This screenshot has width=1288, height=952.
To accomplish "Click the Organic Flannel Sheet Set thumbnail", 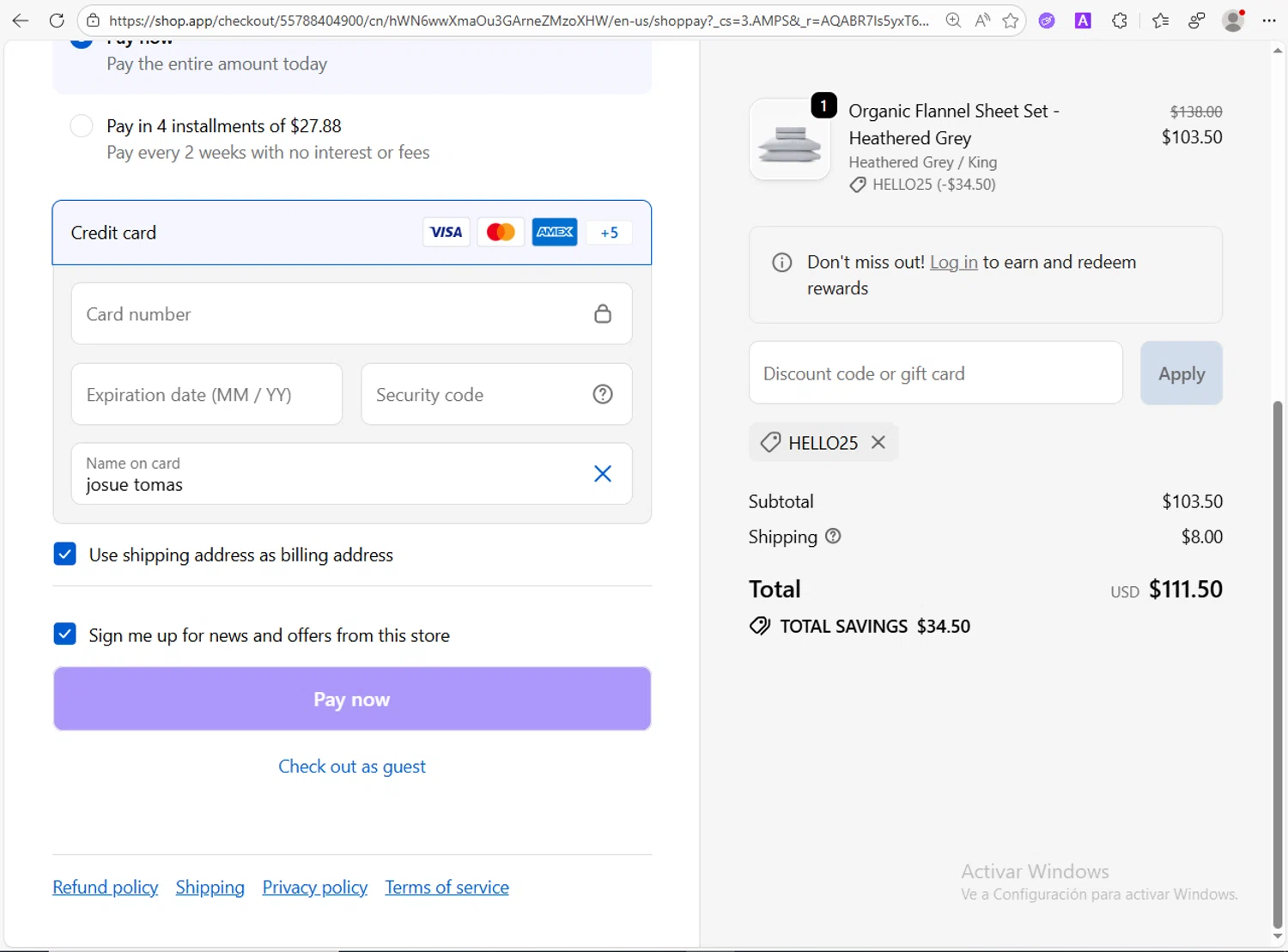I will (790, 140).
